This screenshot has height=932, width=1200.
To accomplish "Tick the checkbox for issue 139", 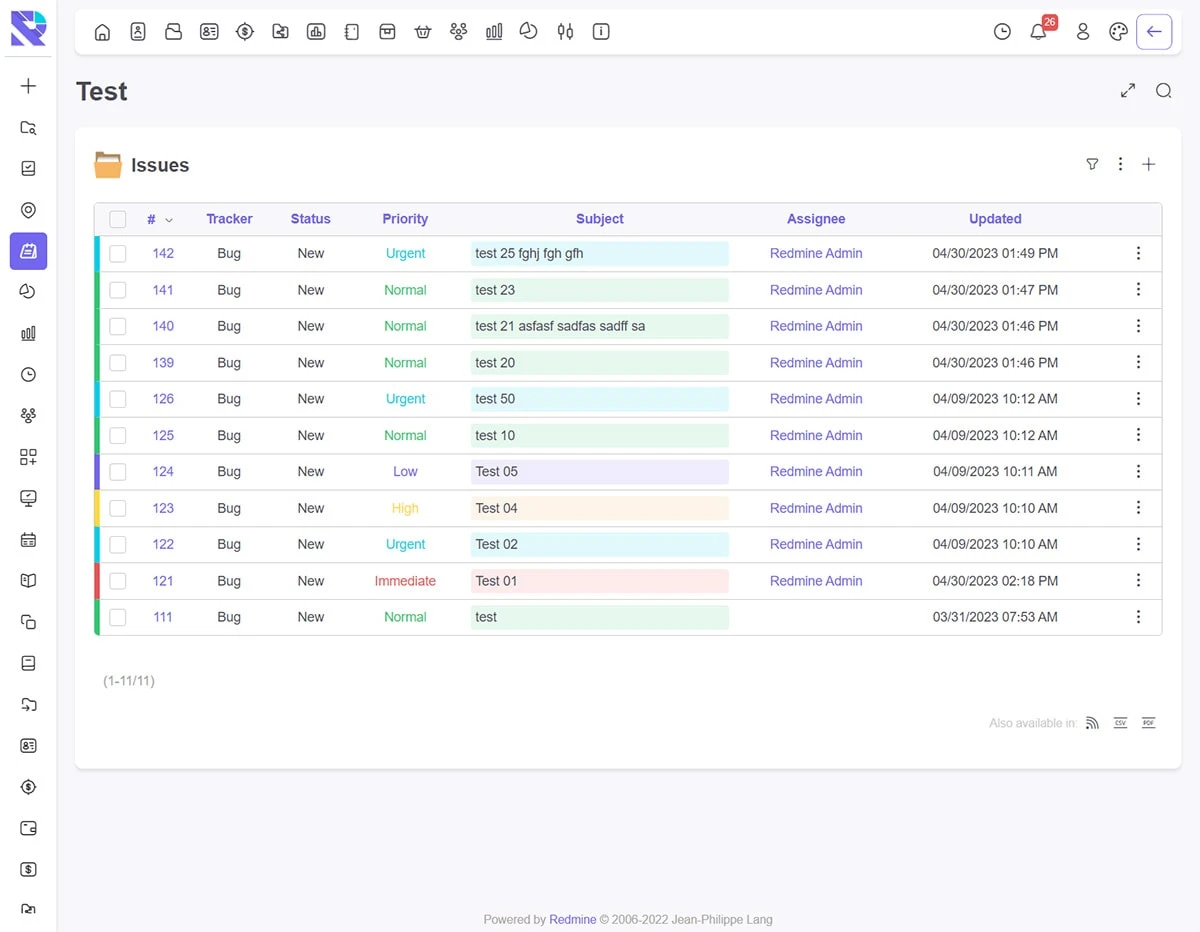I will [118, 363].
